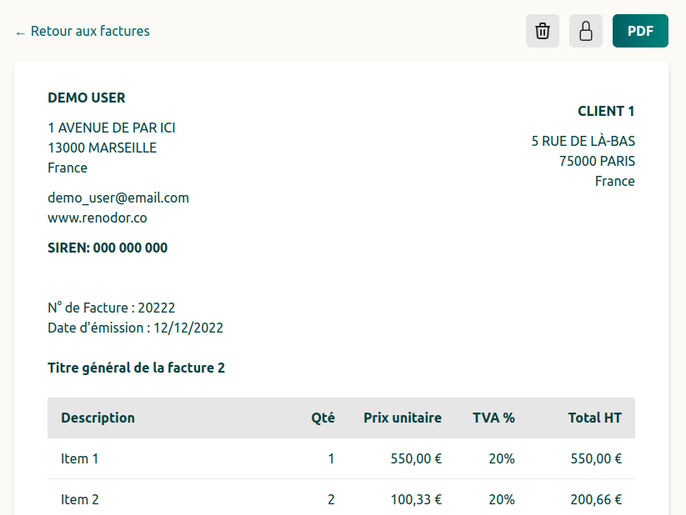
Task: Click the Prix unitaire column header
Action: (x=402, y=418)
